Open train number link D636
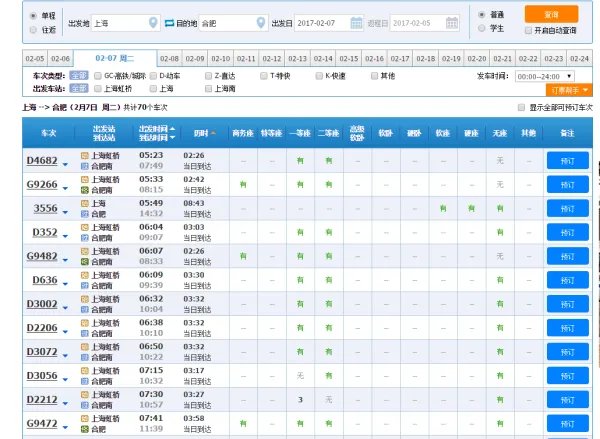 click(45, 280)
